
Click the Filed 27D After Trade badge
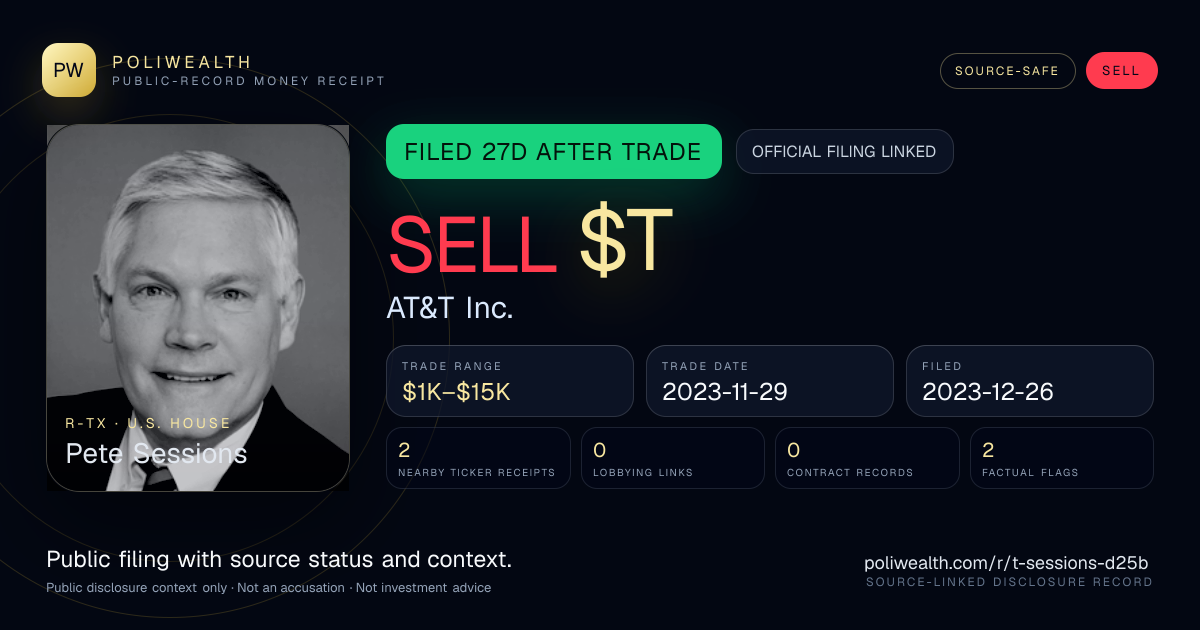click(x=554, y=152)
